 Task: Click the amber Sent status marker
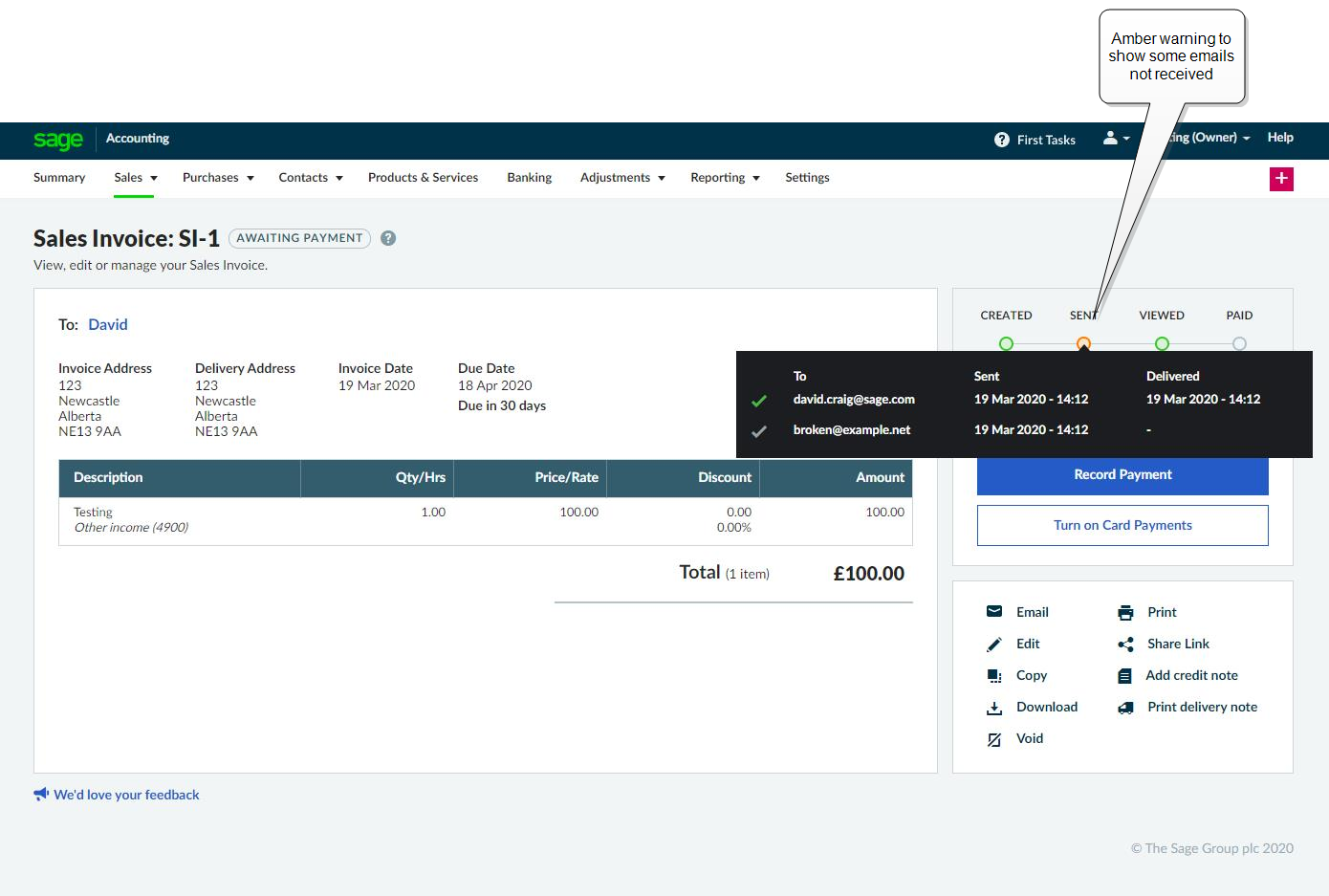(x=1083, y=343)
